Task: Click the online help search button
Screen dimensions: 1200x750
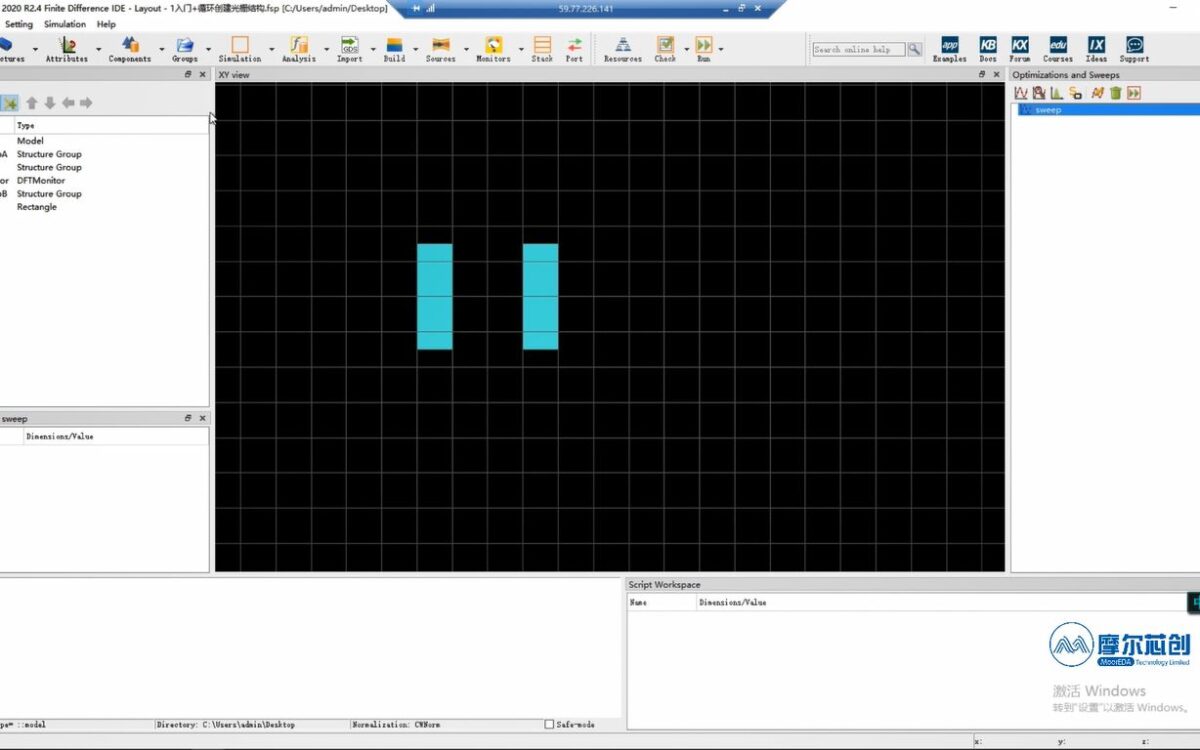Action: 915,49
